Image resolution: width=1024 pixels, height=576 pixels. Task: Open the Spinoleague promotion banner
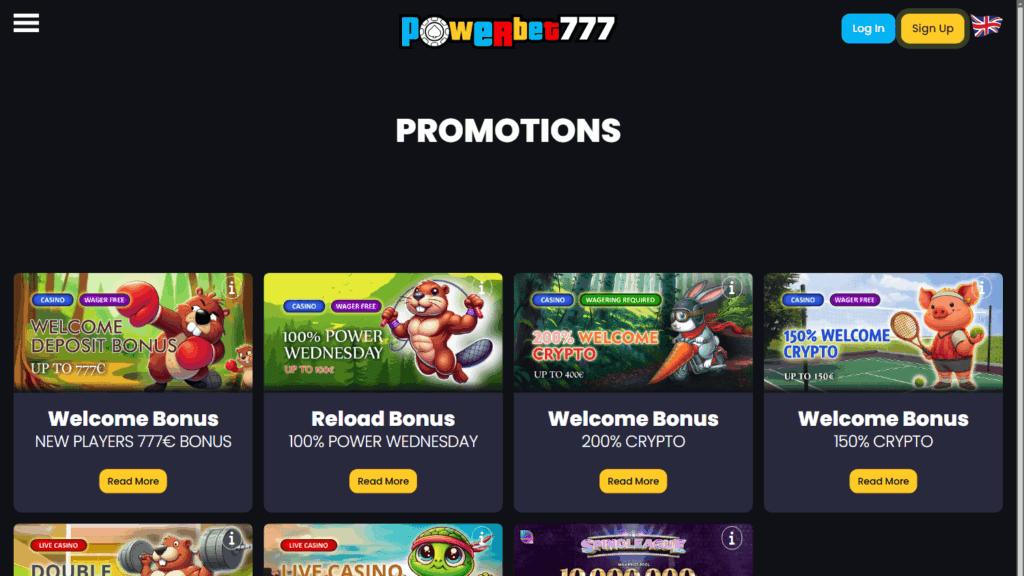pos(633,550)
